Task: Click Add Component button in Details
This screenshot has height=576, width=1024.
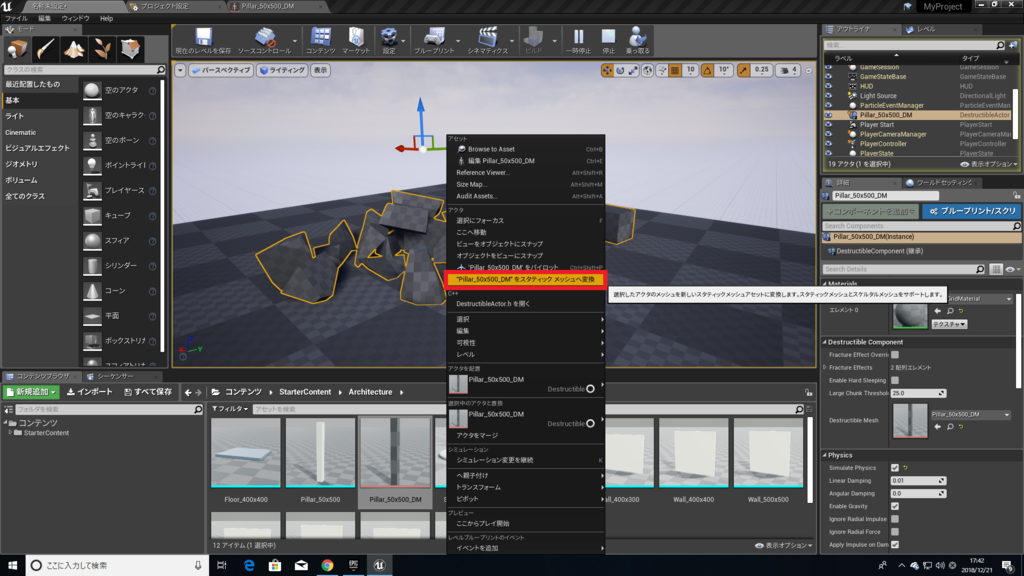Action: [x=871, y=211]
